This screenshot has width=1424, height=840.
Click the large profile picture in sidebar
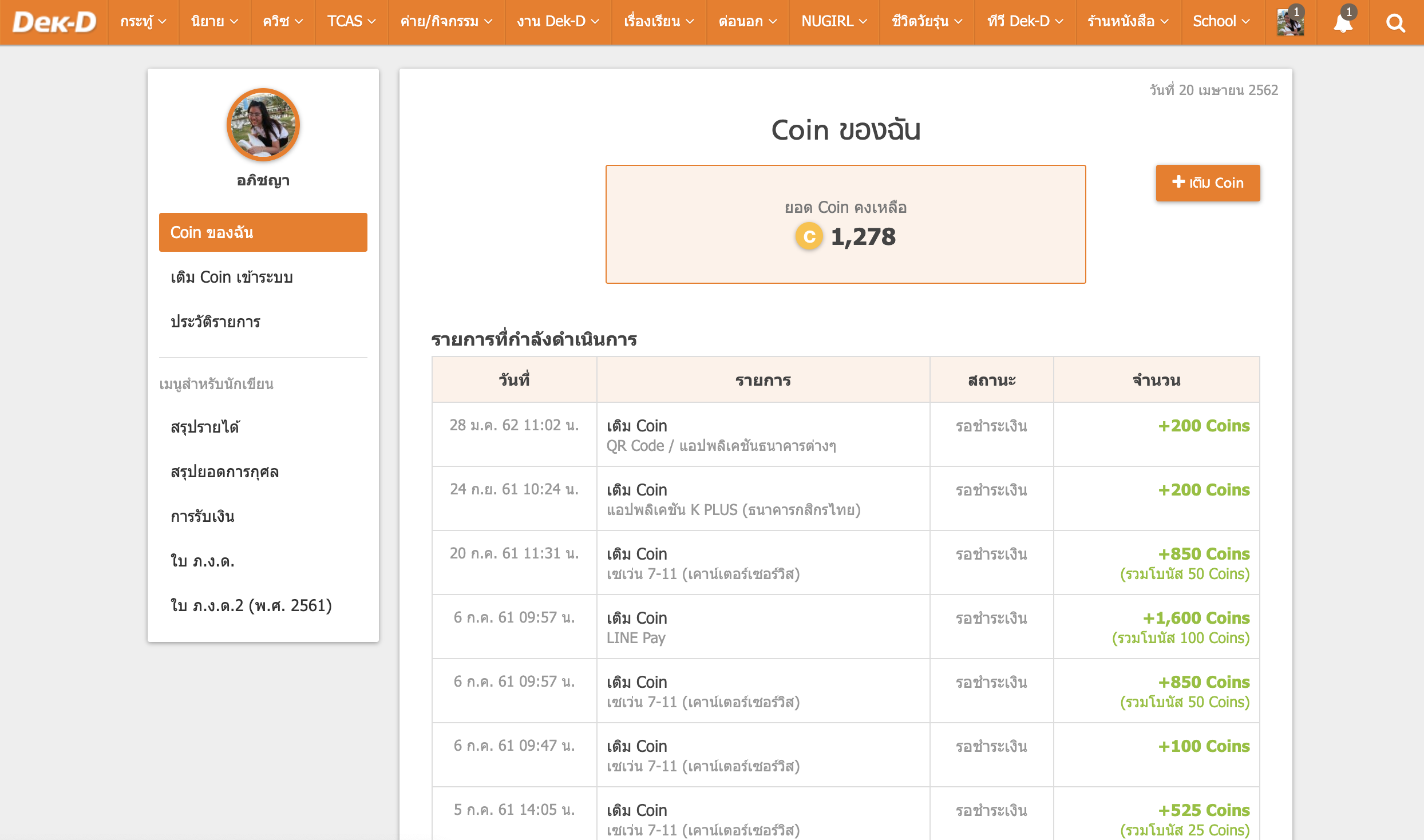point(263,125)
